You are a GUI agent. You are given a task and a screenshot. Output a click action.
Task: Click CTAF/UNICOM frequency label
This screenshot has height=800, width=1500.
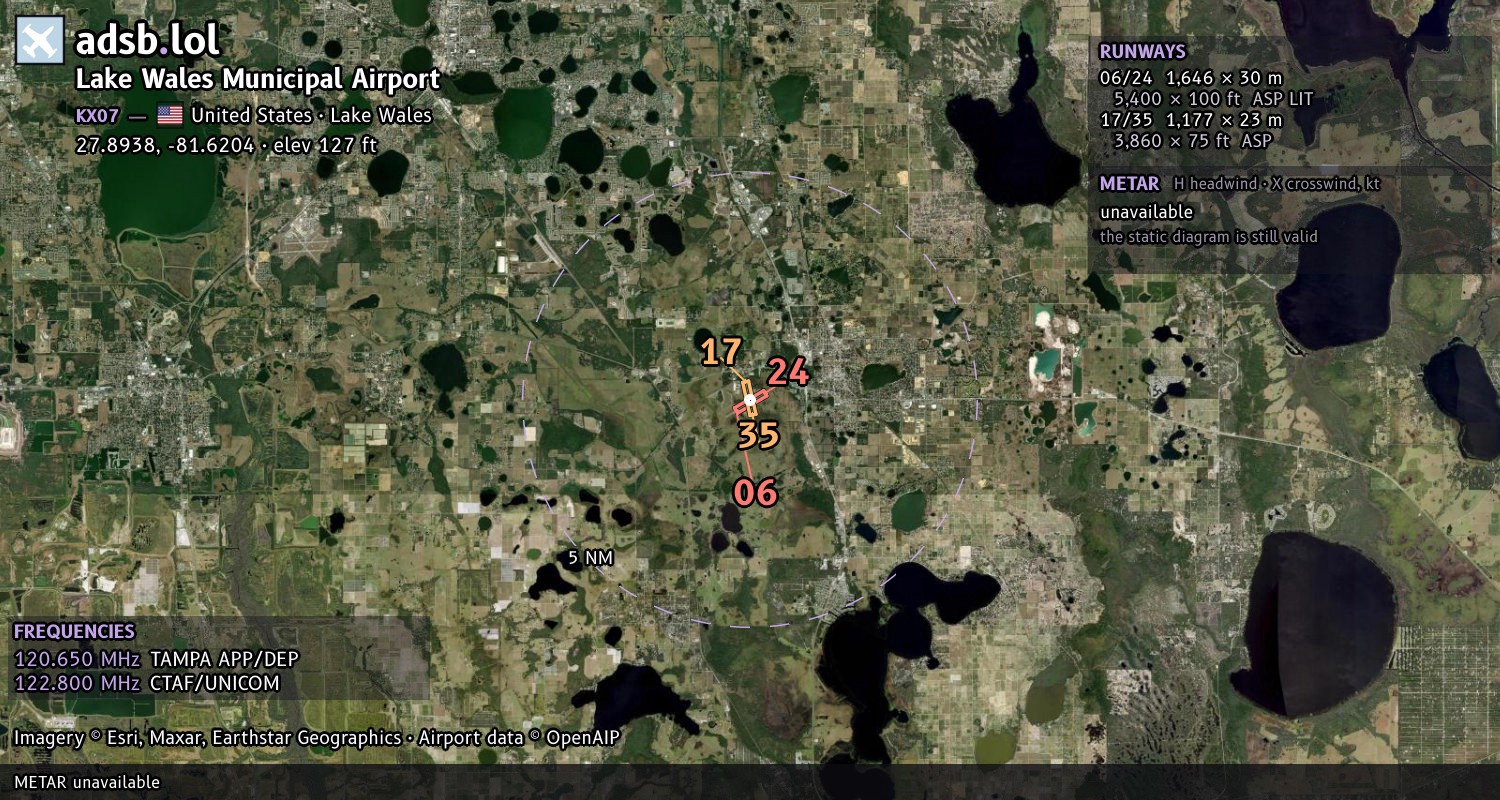pos(214,683)
